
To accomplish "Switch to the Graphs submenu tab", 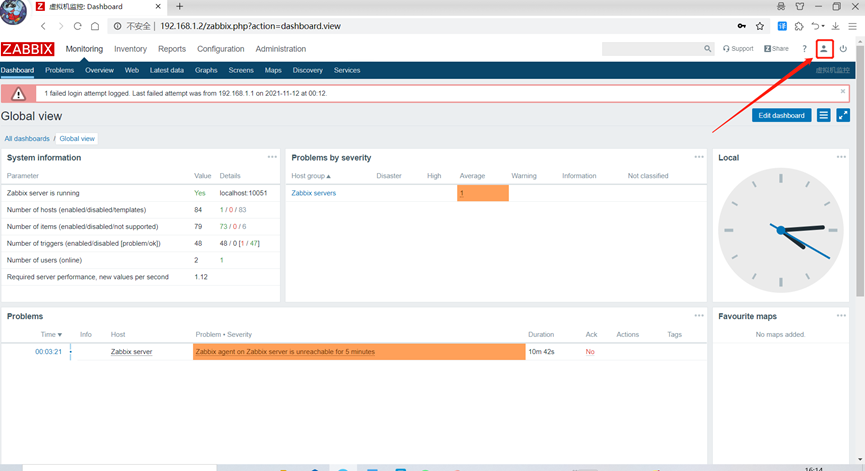I will coord(206,70).
